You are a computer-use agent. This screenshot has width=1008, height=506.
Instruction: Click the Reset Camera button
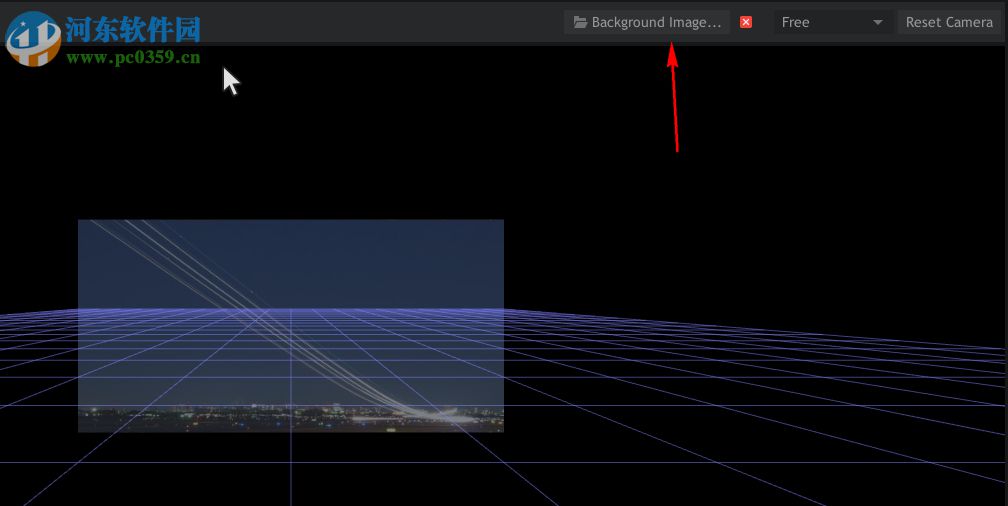[949, 23]
